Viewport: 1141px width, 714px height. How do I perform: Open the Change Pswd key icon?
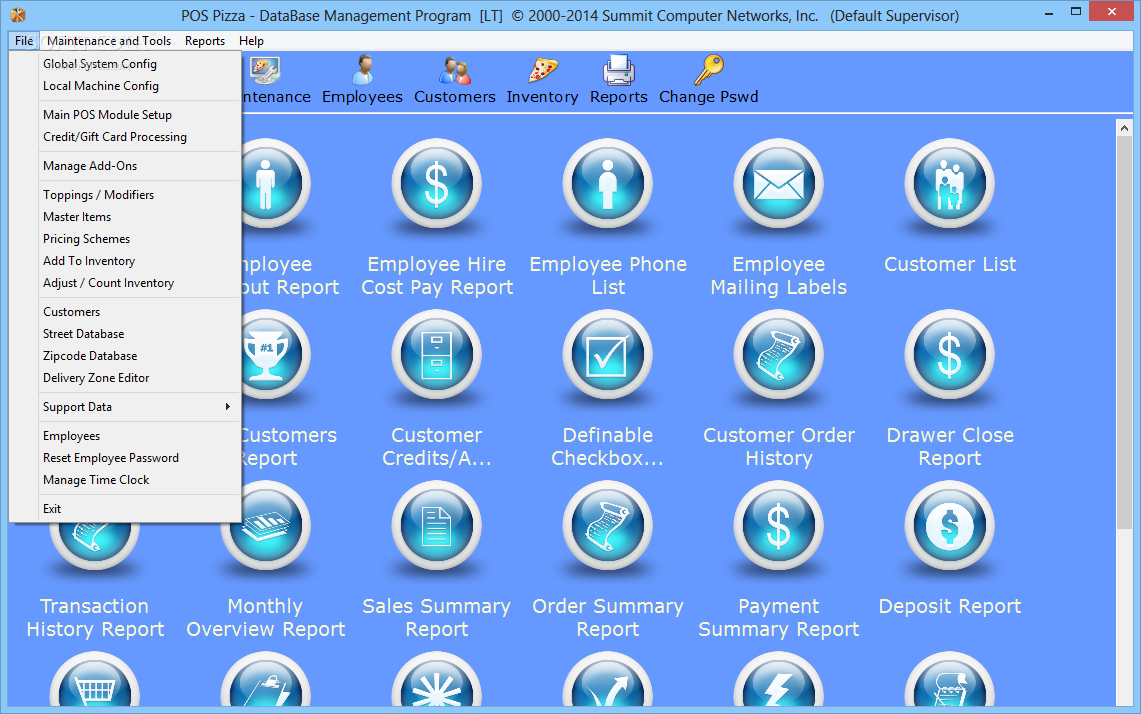coord(708,71)
